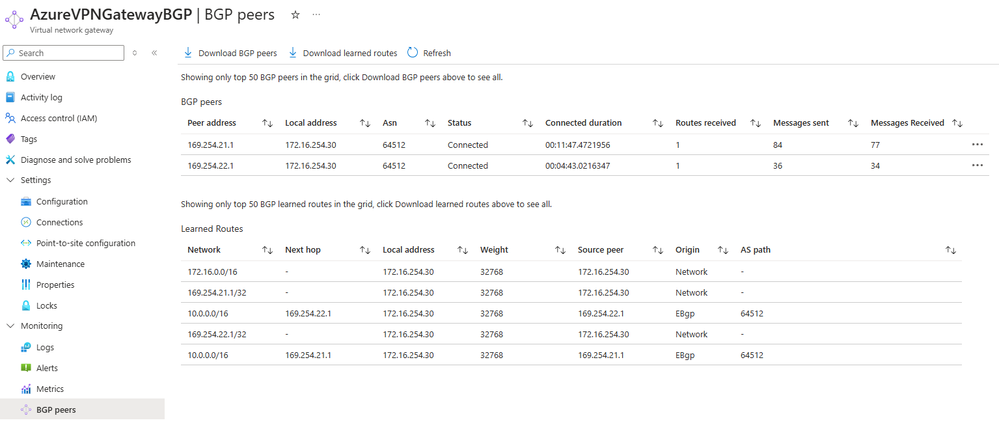Click the Diagnose and solve problems icon
Viewport: 999px width, 422px height.
coord(10,160)
